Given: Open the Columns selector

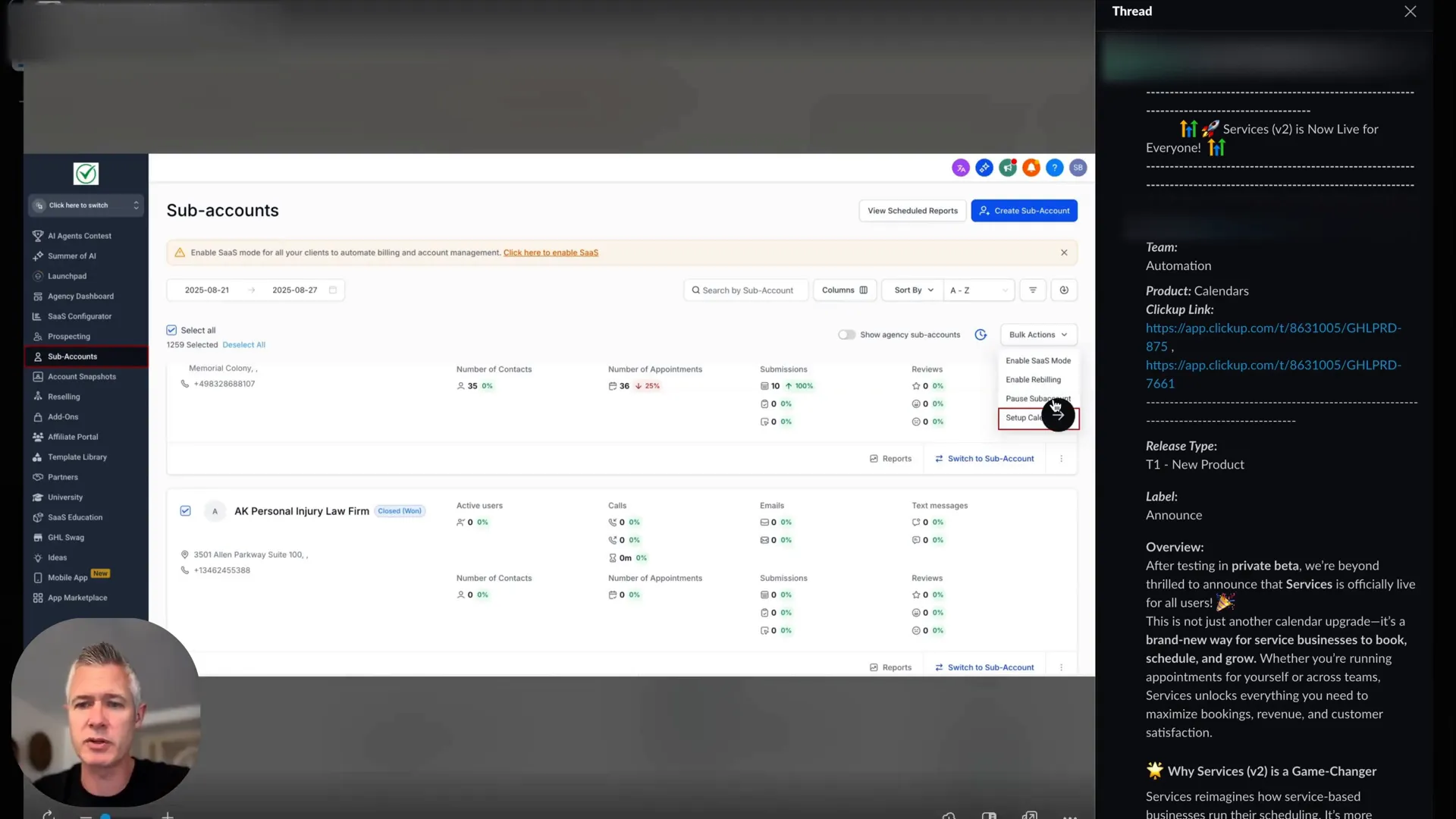Looking at the screenshot, I should coord(845,290).
